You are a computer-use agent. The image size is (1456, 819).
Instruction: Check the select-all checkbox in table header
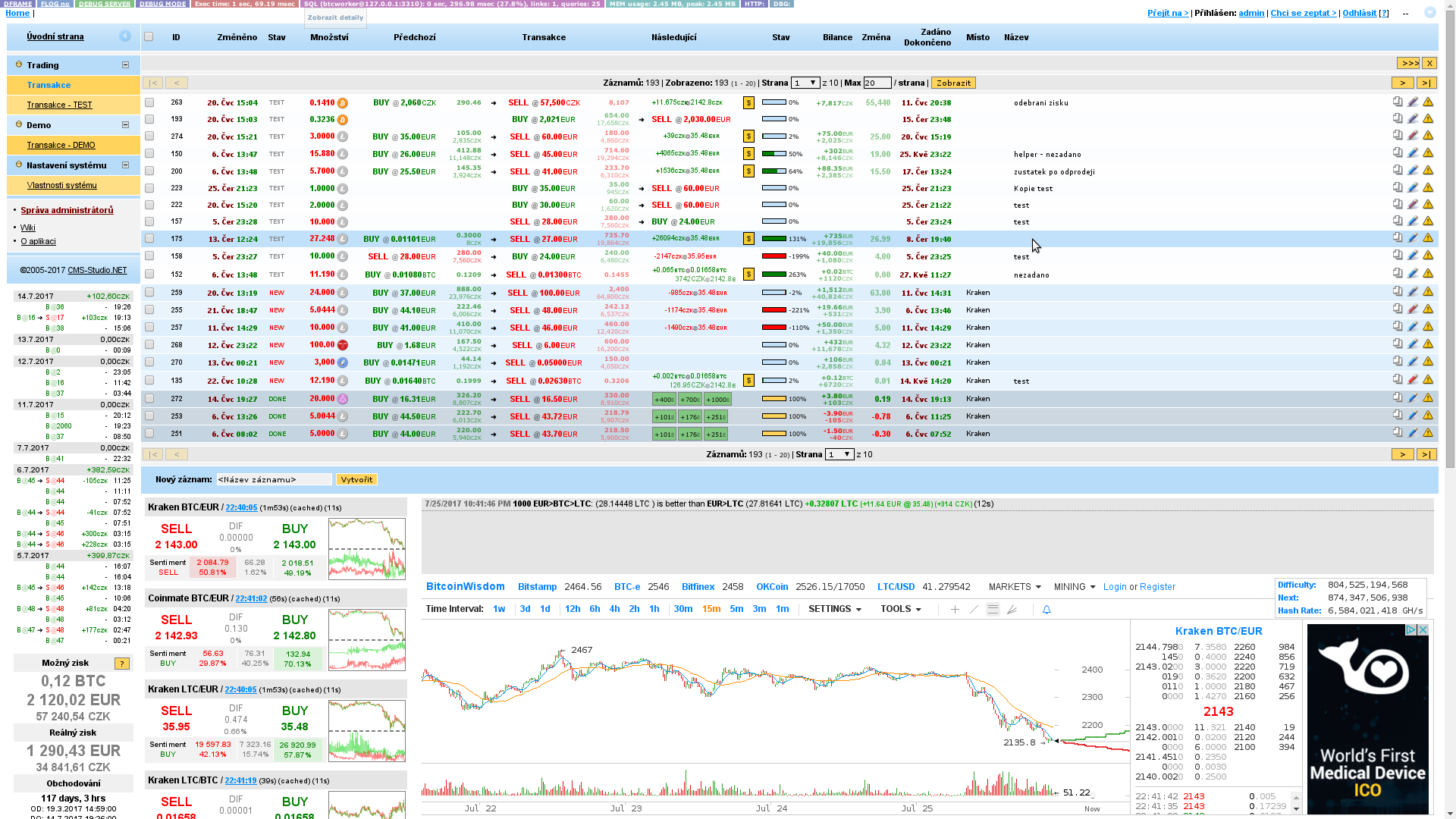click(149, 36)
